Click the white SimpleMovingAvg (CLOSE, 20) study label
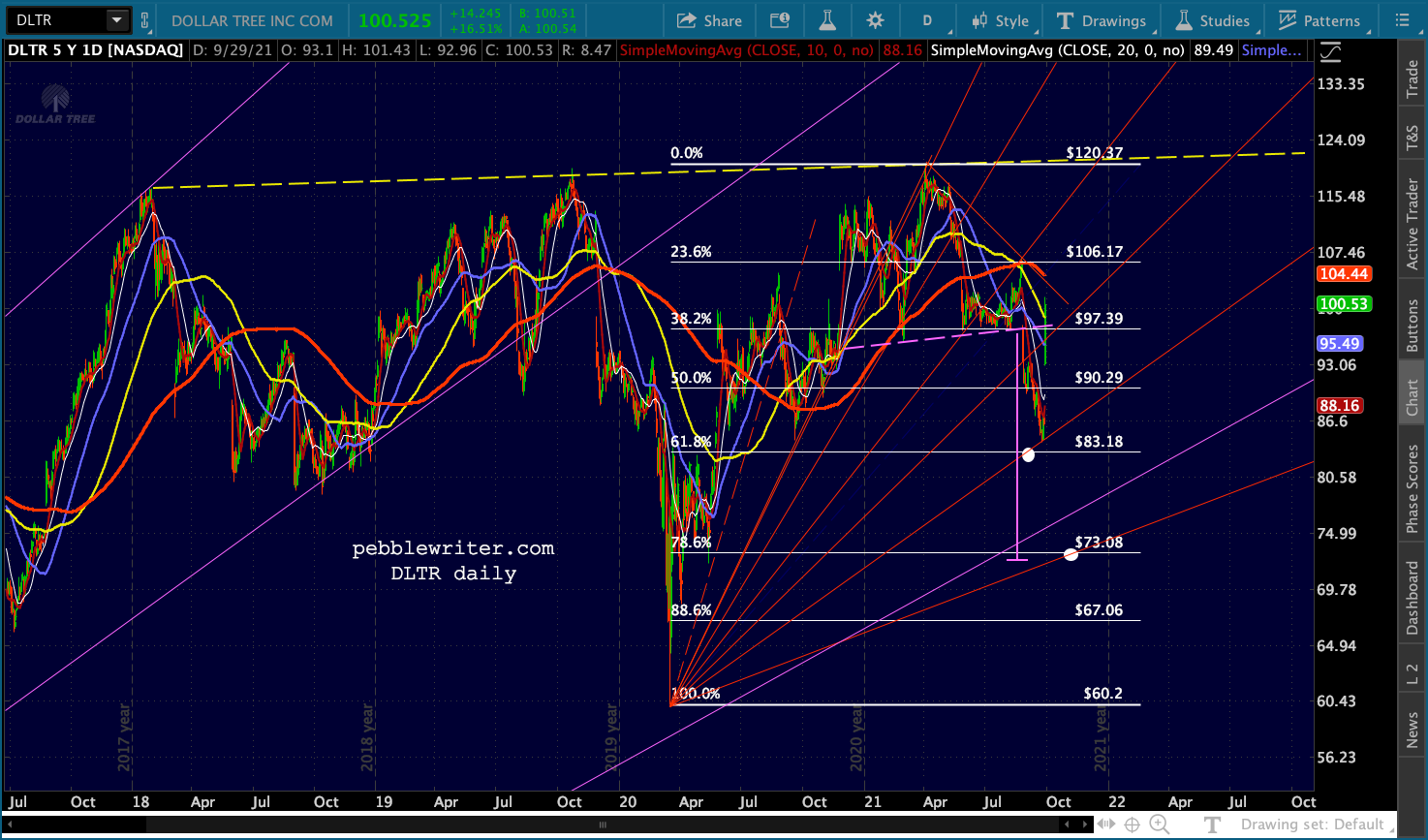The height and width of the screenshot is (840, 1428). pos(1058,50)
